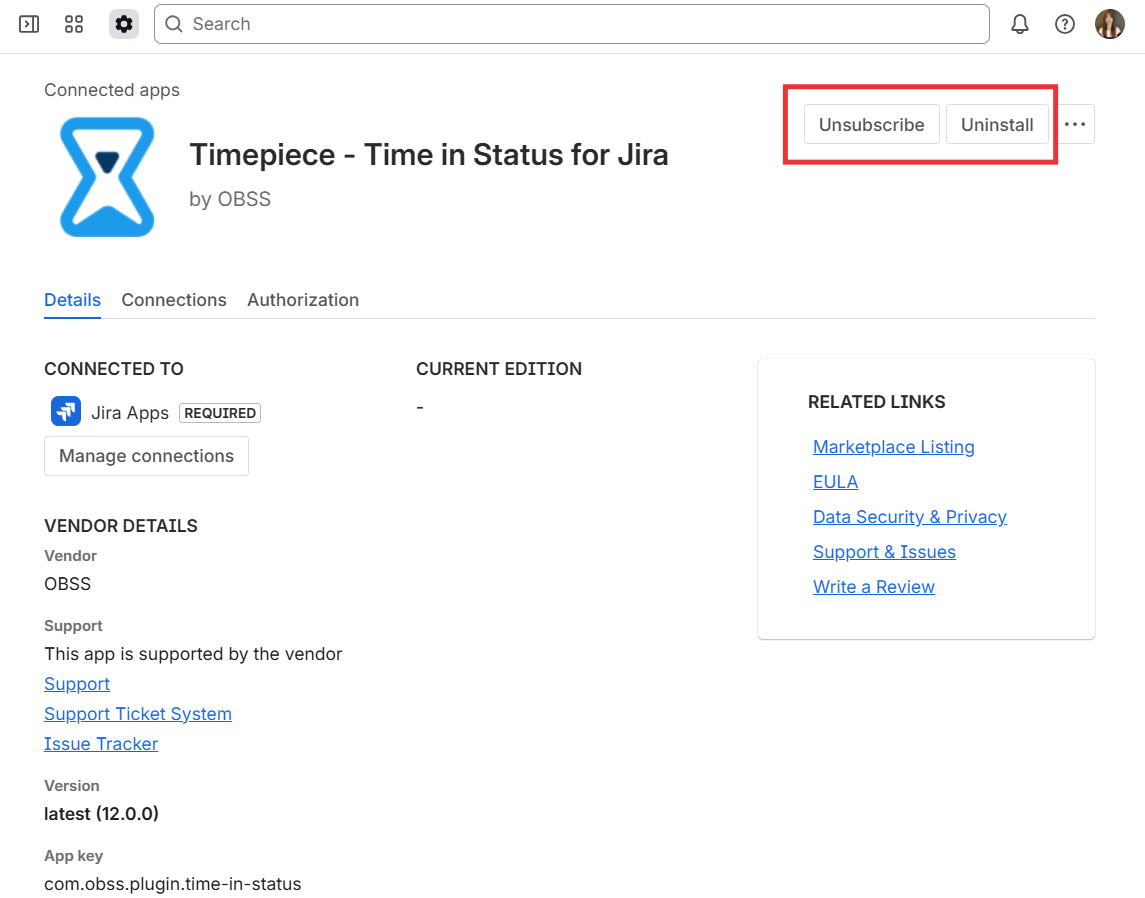The width and height of the screenshot is (1145, 898).
Task: Click the Jira Apps icon under Connected To
Action: click(x=65, y=411)
